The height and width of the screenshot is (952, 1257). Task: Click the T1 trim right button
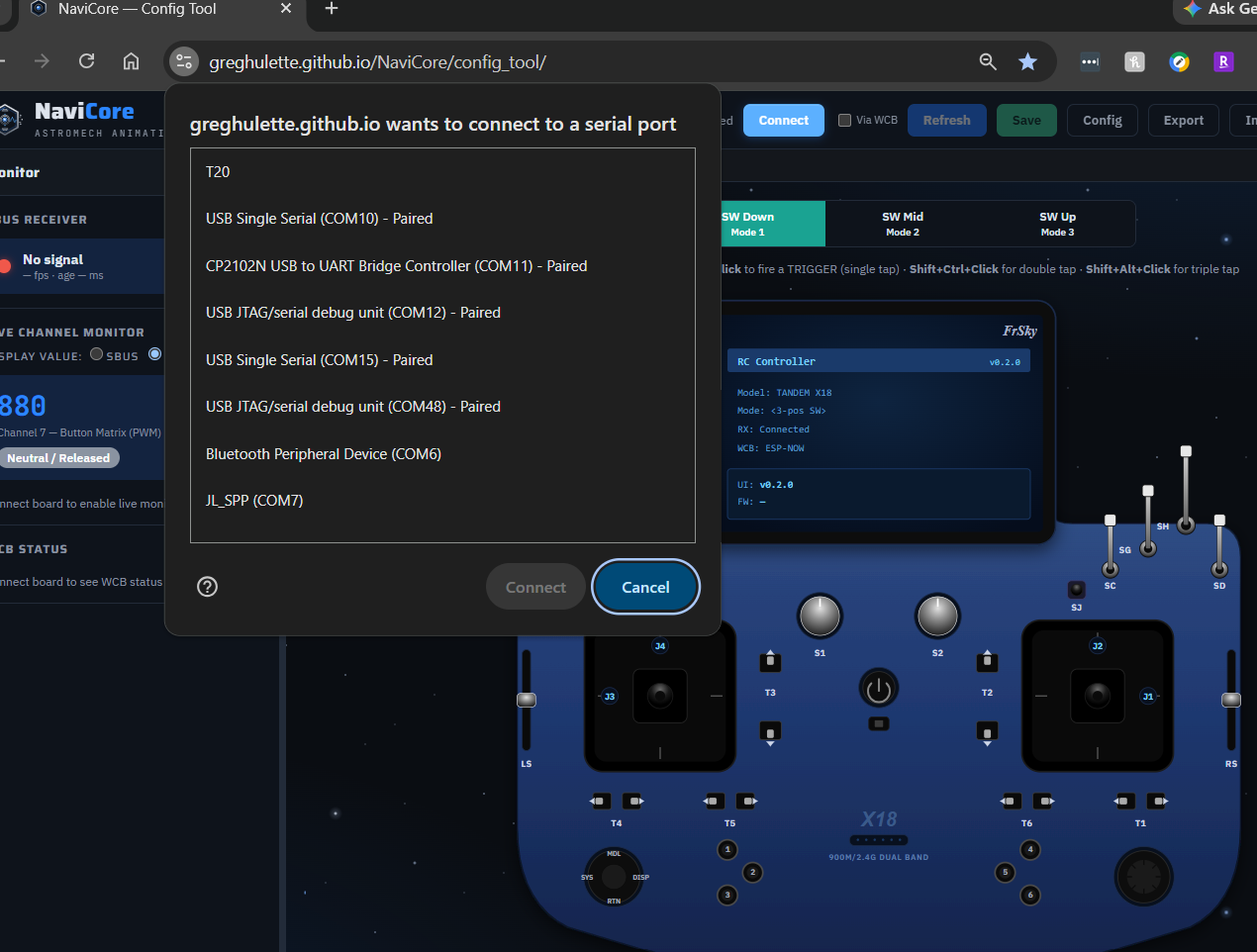coord(1158,801)
